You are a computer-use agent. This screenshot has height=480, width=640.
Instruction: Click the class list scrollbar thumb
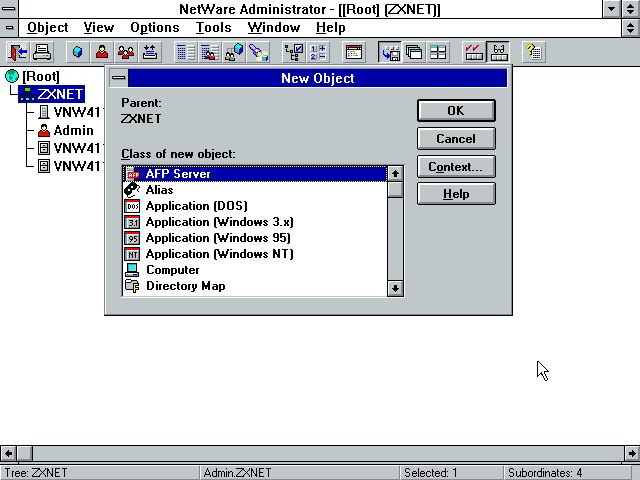coord(395,190)
